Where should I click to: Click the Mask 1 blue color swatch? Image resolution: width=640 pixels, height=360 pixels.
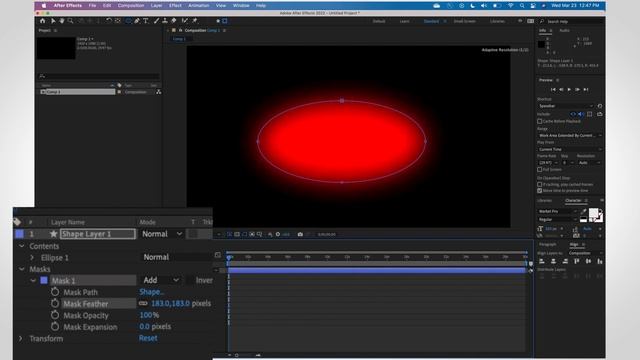(44, 280)
